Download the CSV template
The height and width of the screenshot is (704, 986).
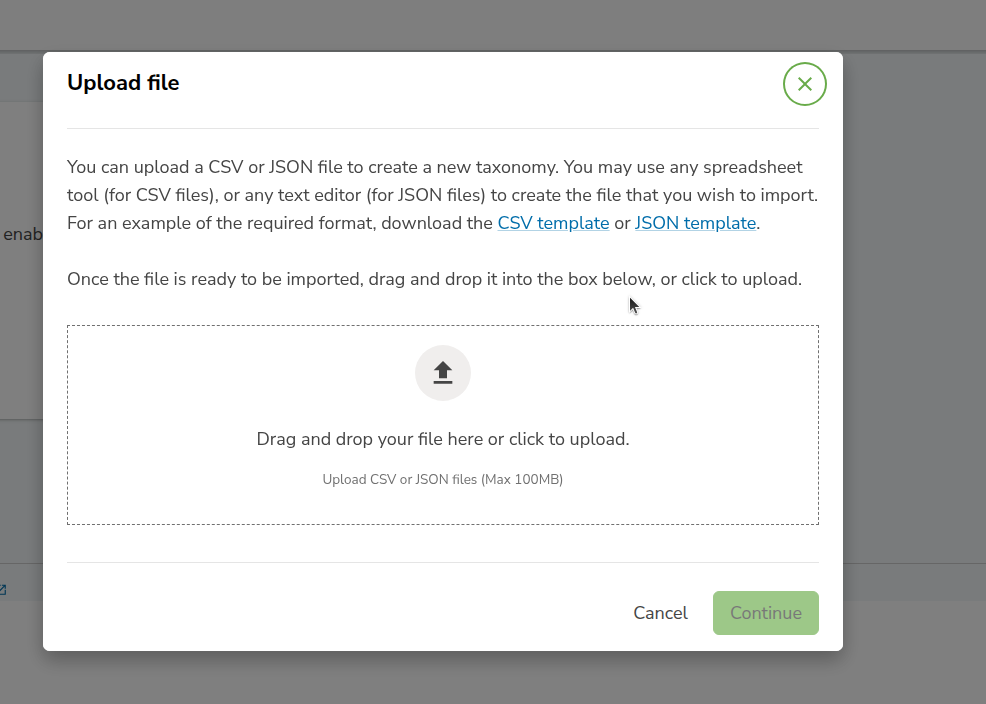tap(553, 223)
